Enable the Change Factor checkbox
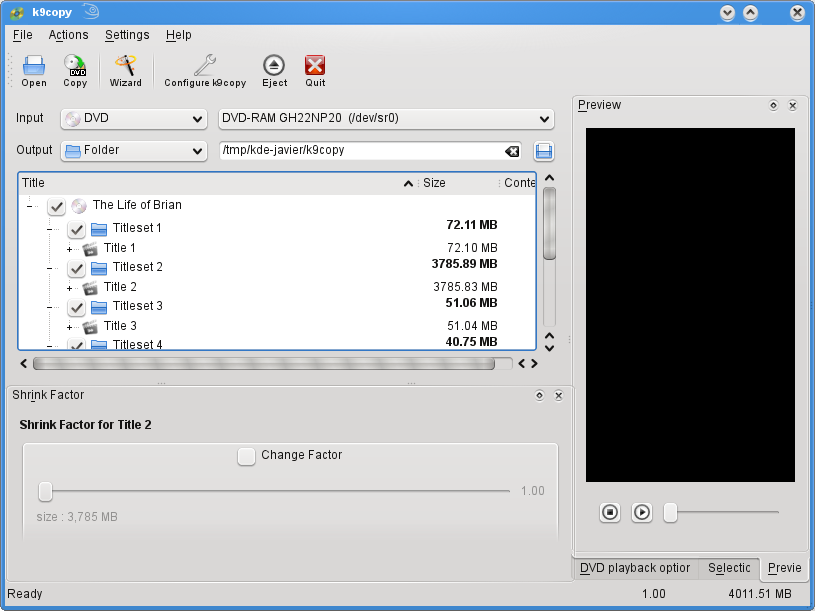 (246, 456)
